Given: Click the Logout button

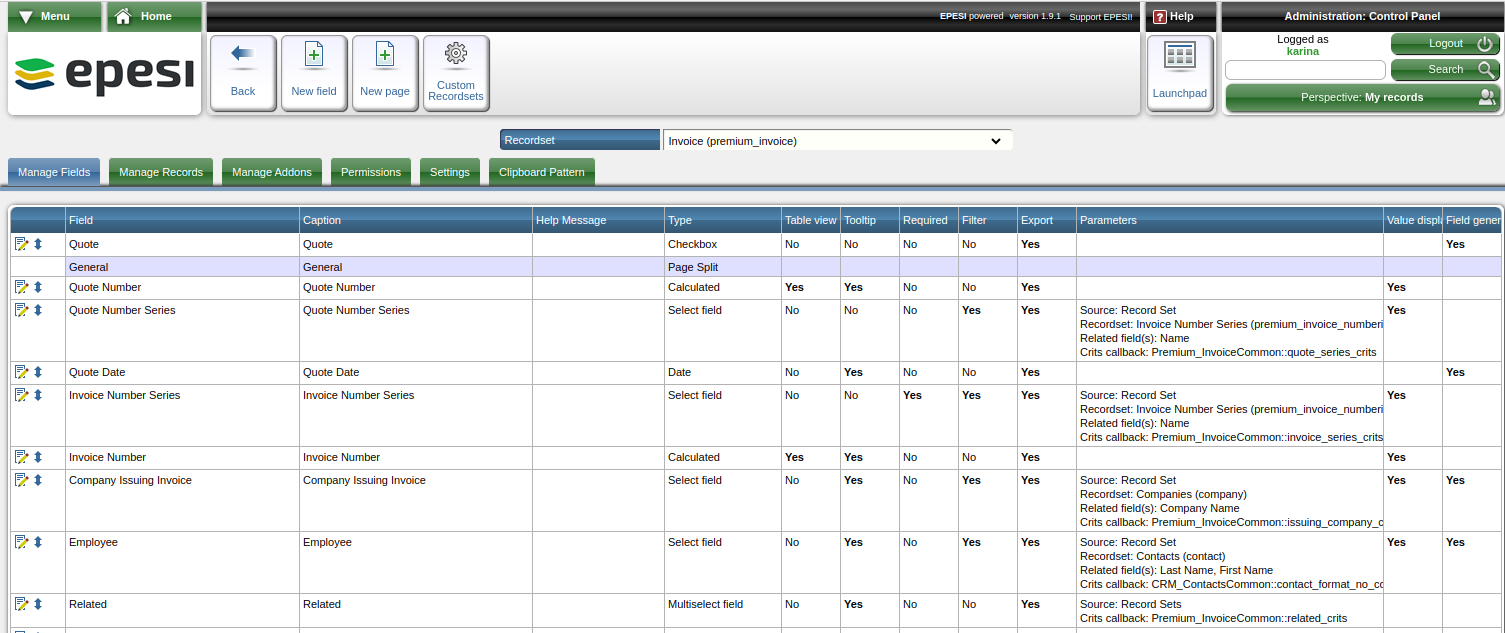Looking at the screenshot, I should click(1445, 44).
